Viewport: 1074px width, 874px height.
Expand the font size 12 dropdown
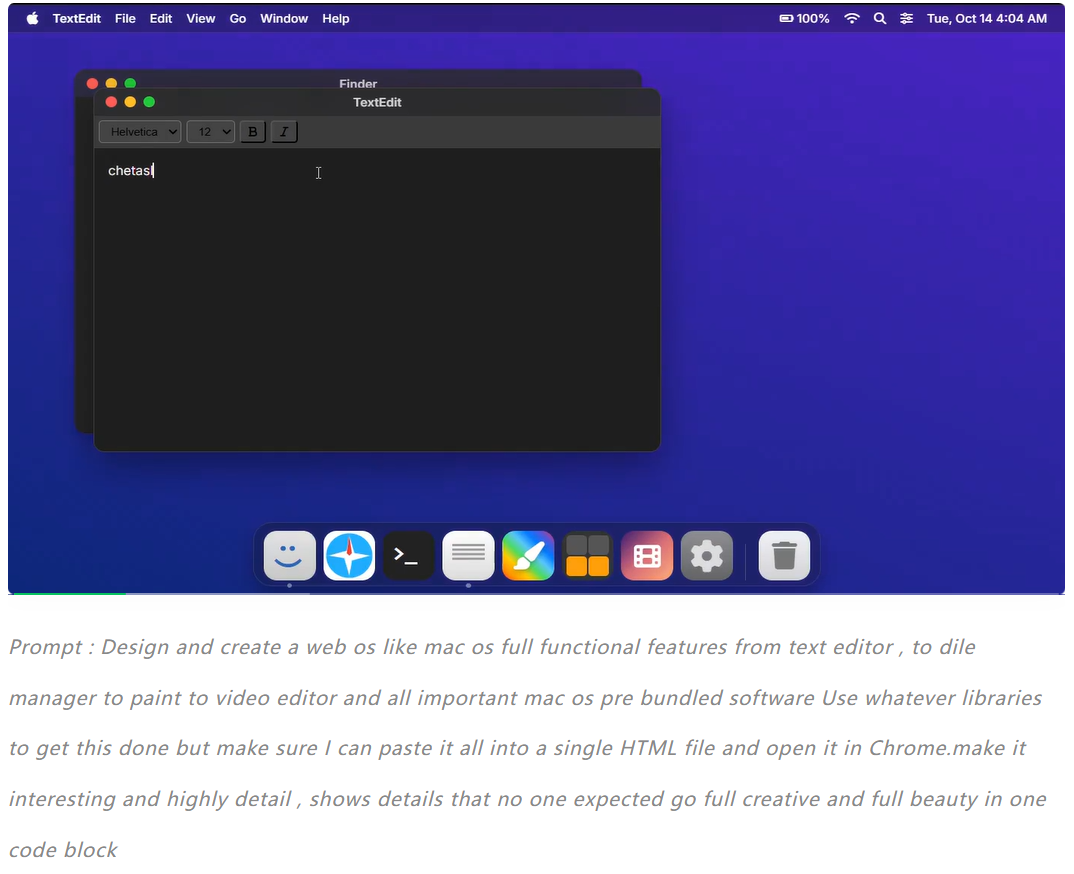click(210, 132)
